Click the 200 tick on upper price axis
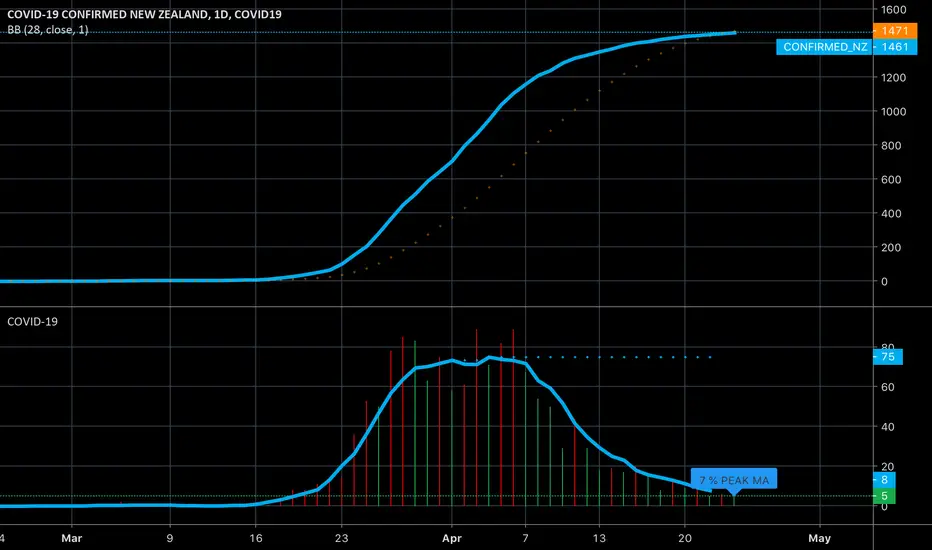Viewport: 932px width, 550px height. [891, 247]
